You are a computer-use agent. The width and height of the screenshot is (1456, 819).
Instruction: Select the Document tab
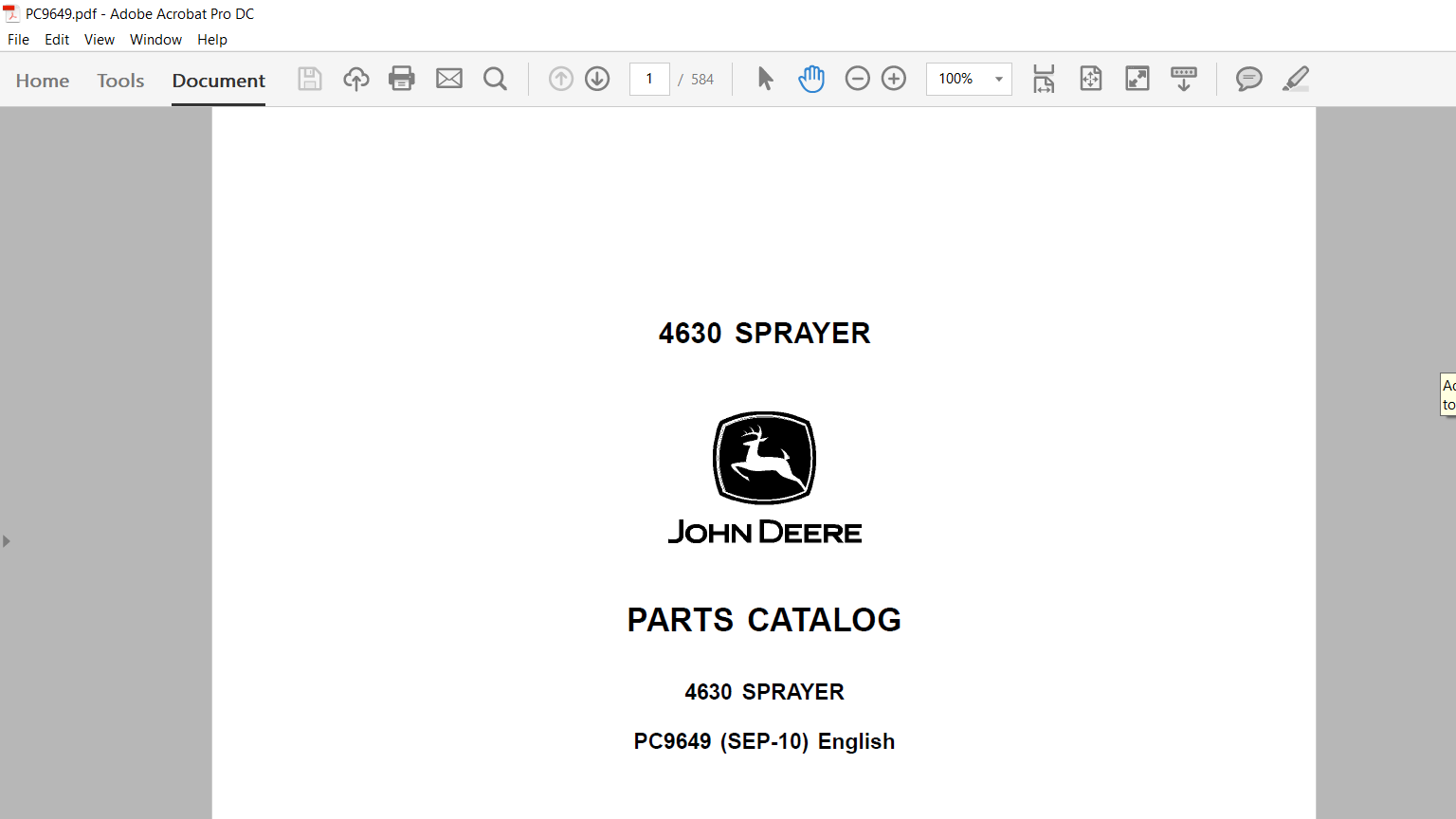[219, 81]
